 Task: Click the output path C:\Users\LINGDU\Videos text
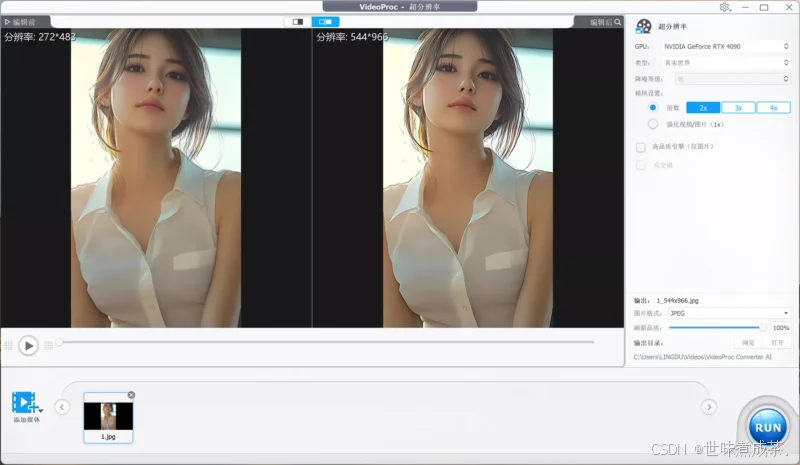pyautogui.click(x=703, y=357)
